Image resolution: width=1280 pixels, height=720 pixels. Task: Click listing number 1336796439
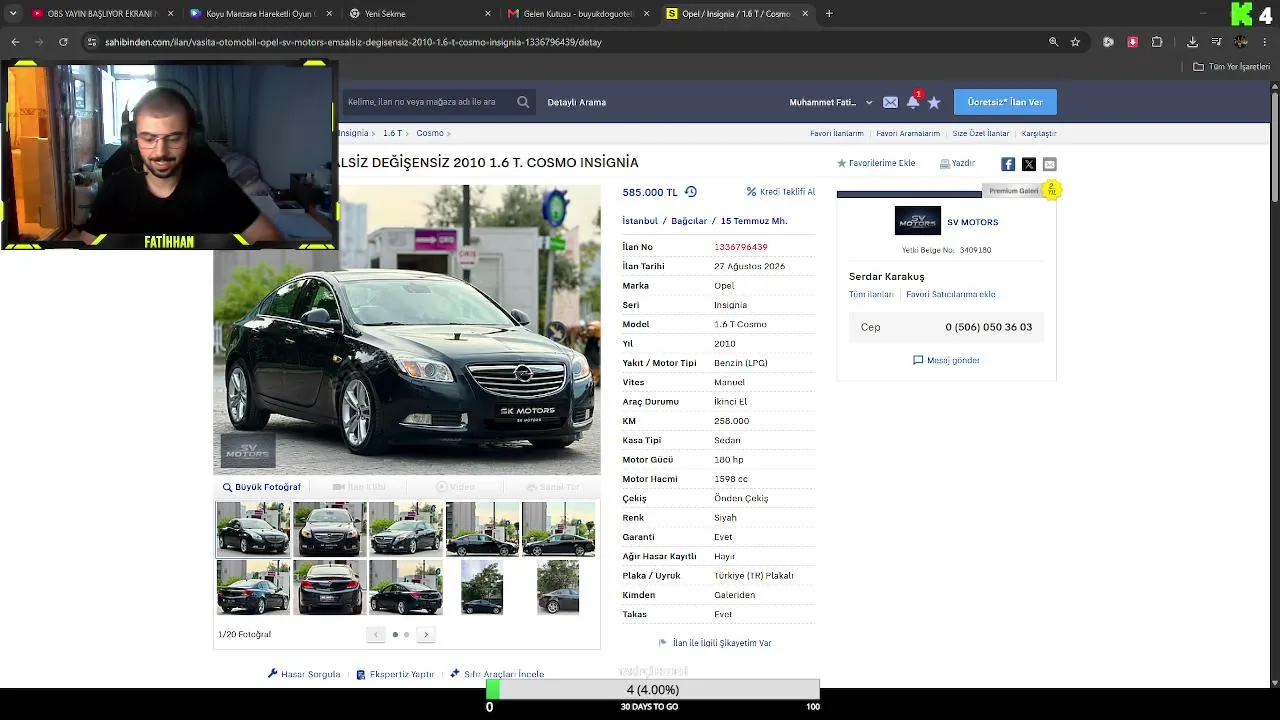741,247
